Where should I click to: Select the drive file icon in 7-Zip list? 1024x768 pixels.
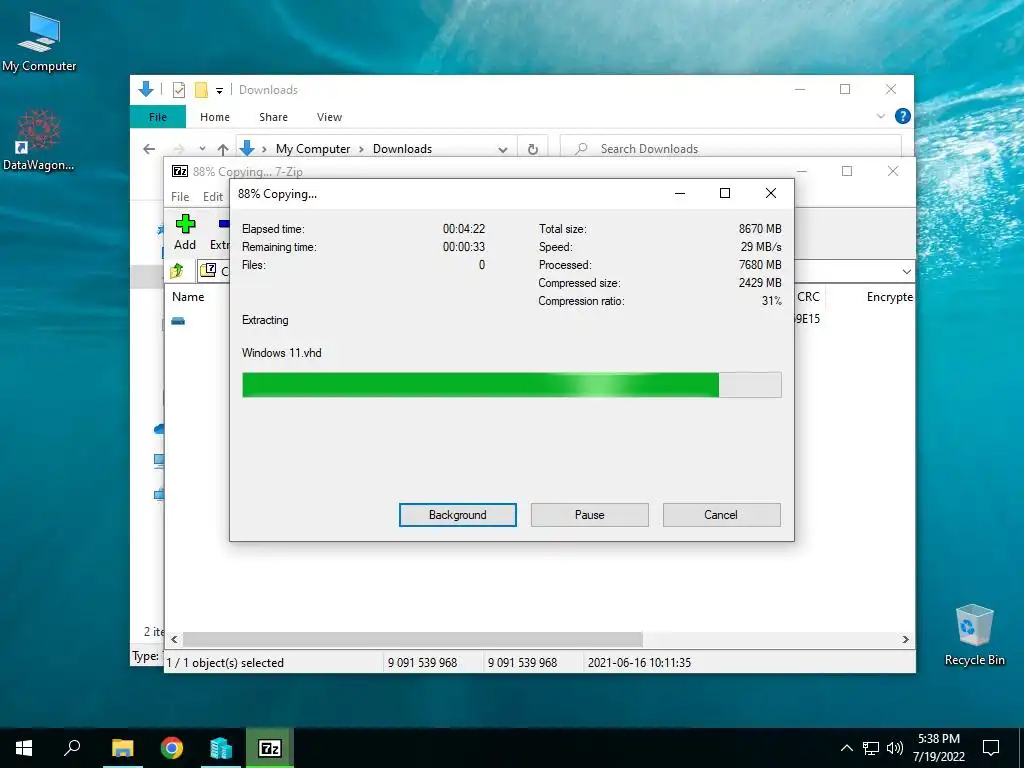pyautogui.click(x=178, y=321)
